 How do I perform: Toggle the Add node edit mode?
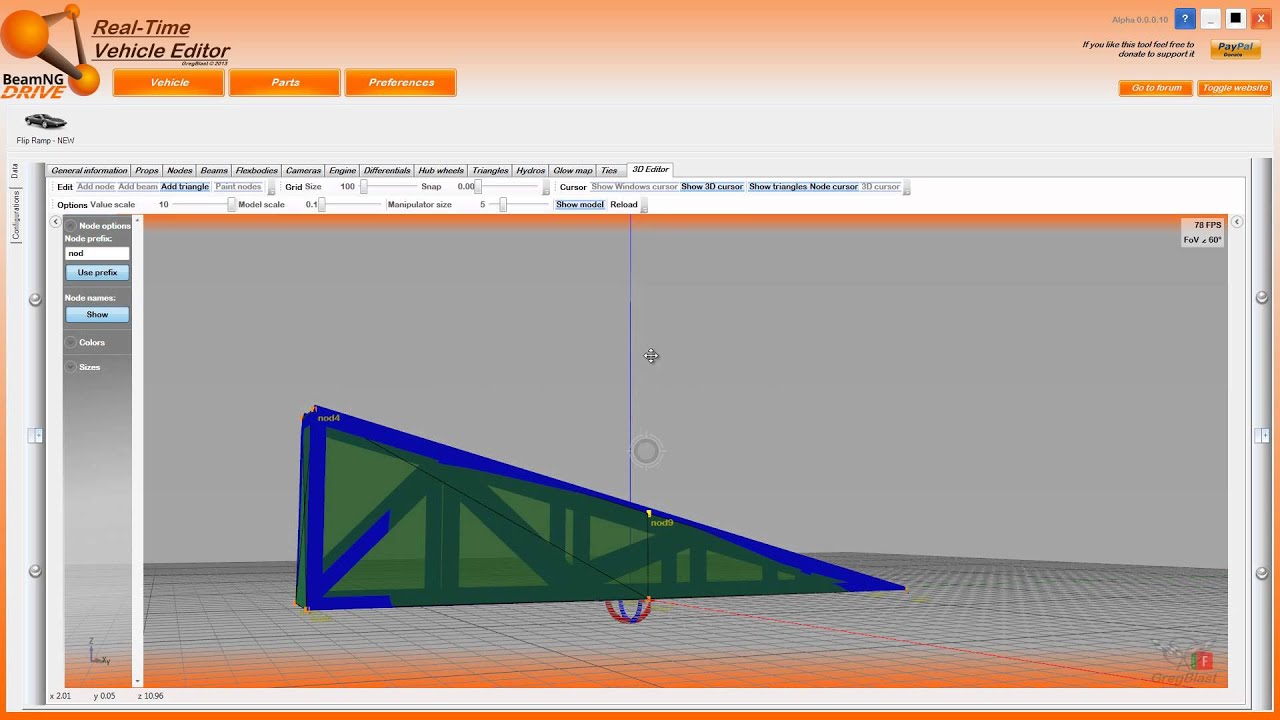tap(96, 187)
